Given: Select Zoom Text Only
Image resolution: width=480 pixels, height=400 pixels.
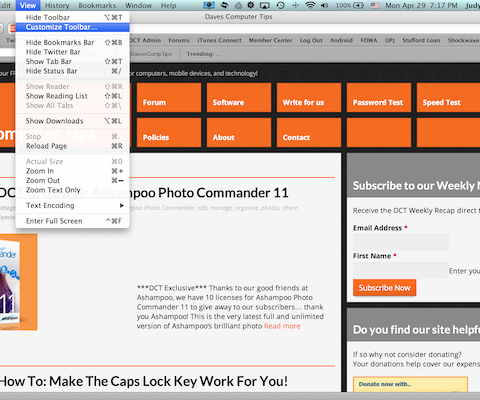Looking at the screenshot, I should (72, 190).
